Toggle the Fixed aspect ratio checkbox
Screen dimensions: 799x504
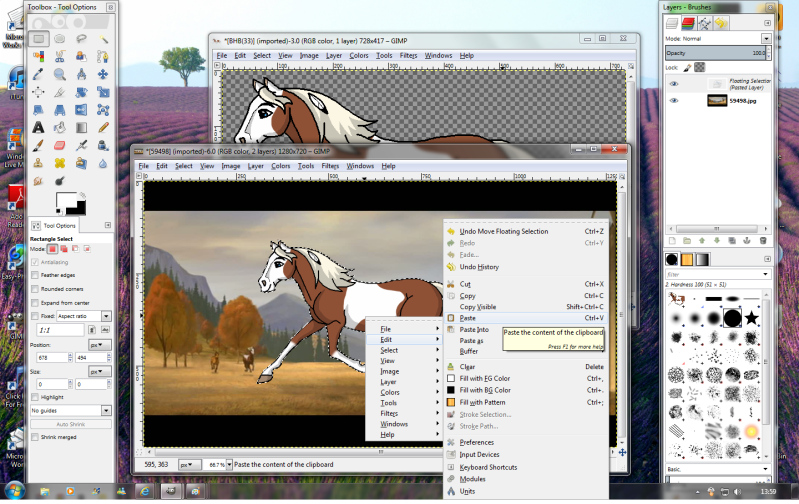coord(35,316)
